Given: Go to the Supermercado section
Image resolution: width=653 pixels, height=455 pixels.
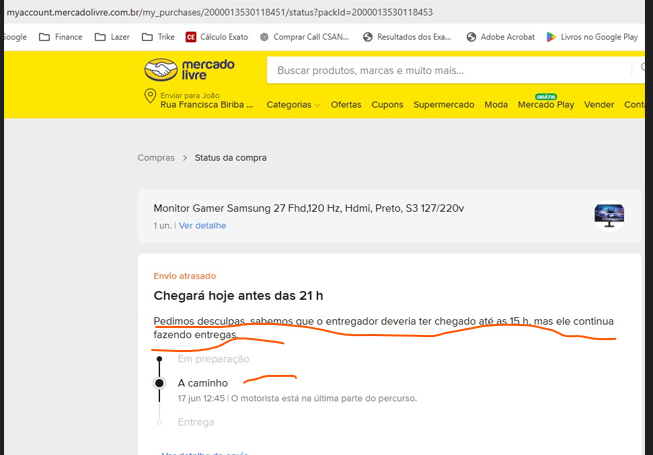Looking at the screenshot, I should (444, 105).
